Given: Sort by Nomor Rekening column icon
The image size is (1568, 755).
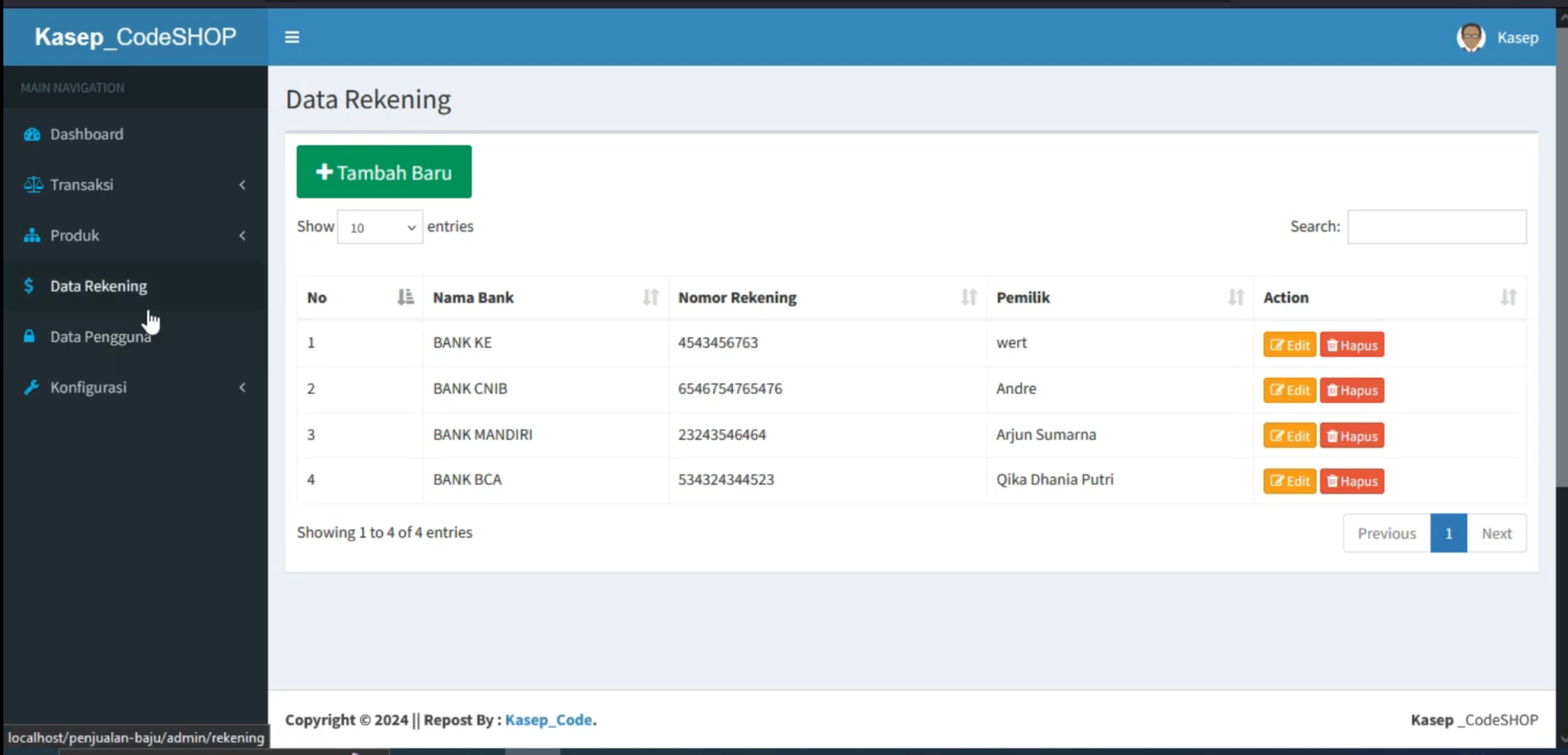Looking at the screenshot, I should 969,297.
